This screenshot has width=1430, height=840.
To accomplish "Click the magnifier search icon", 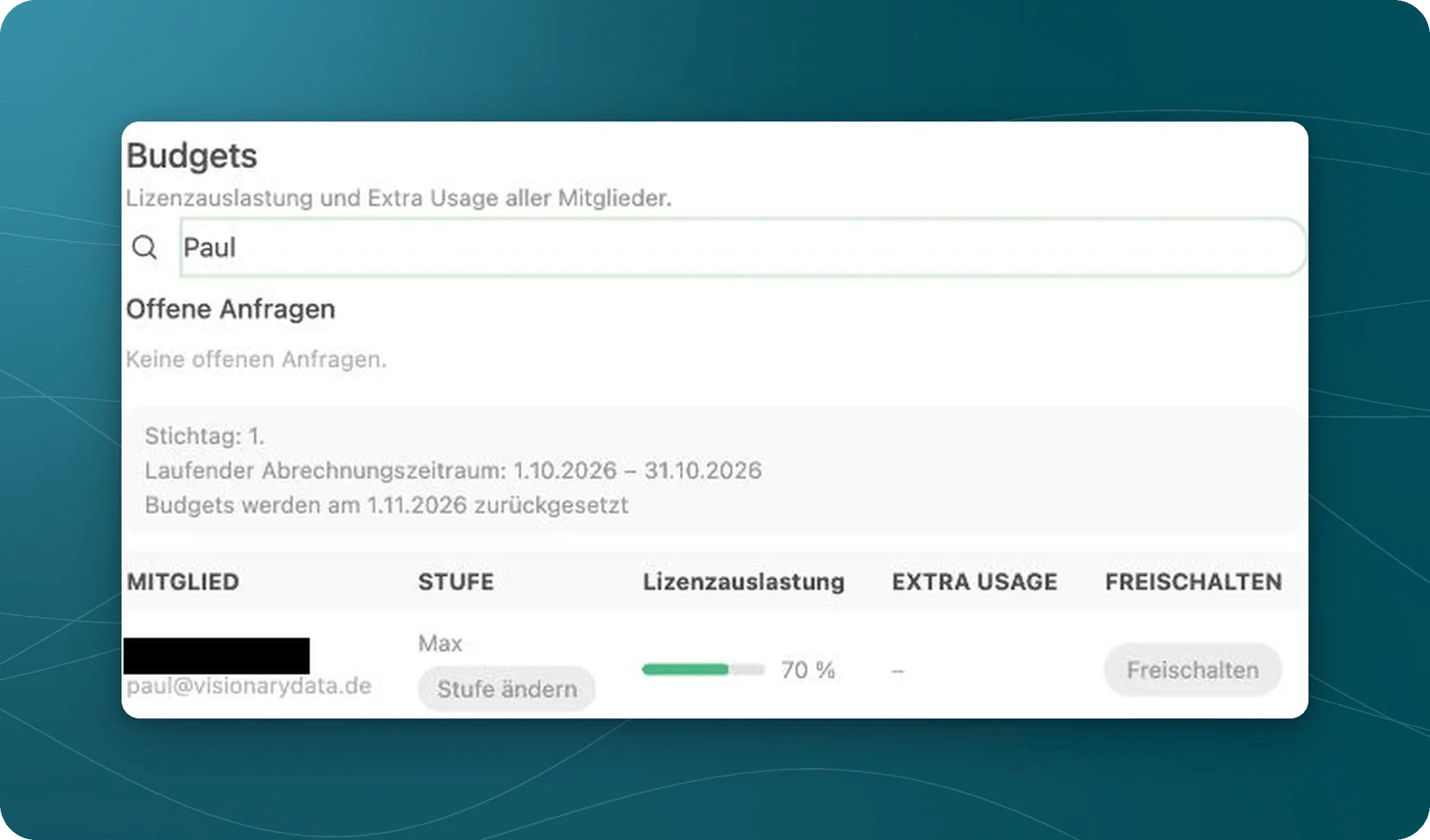I will click(145, 248).
